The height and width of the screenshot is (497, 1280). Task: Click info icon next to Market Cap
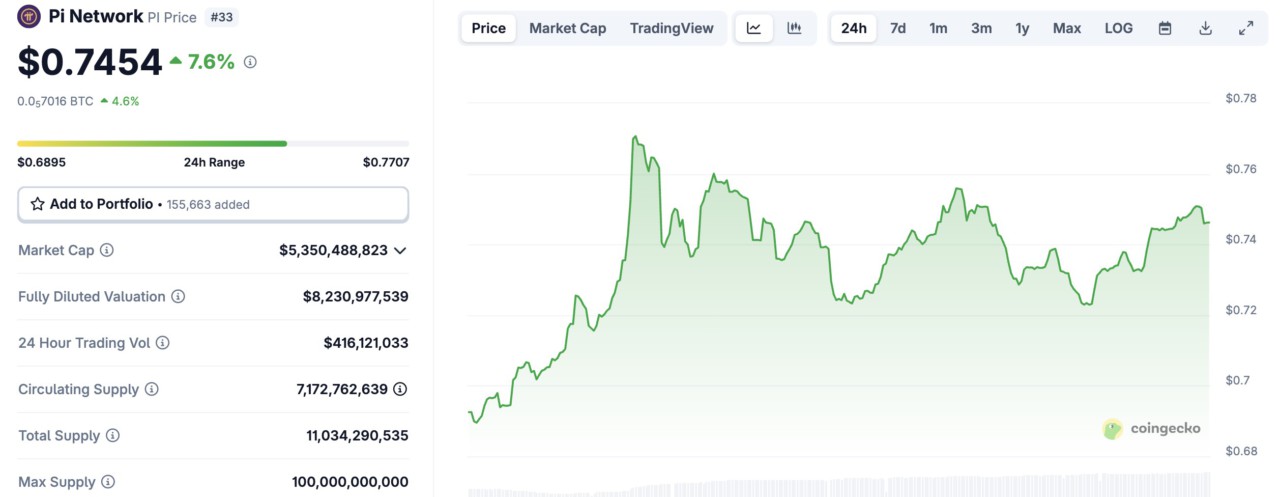[x=107, y=250]
